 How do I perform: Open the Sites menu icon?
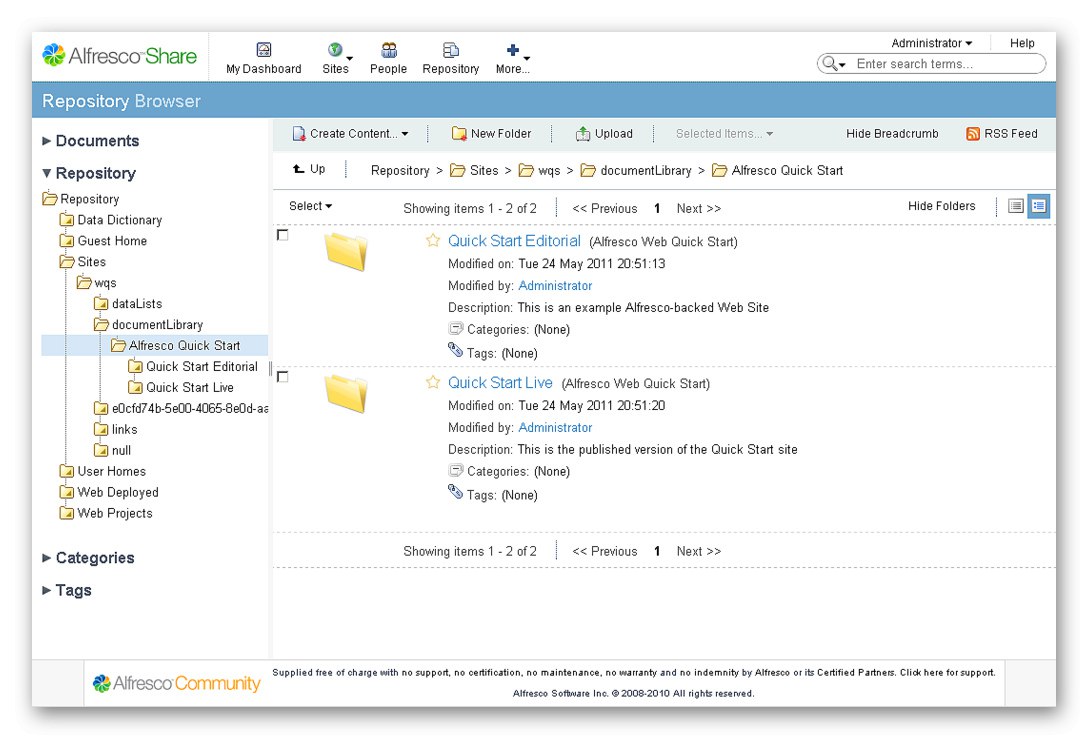335,49
